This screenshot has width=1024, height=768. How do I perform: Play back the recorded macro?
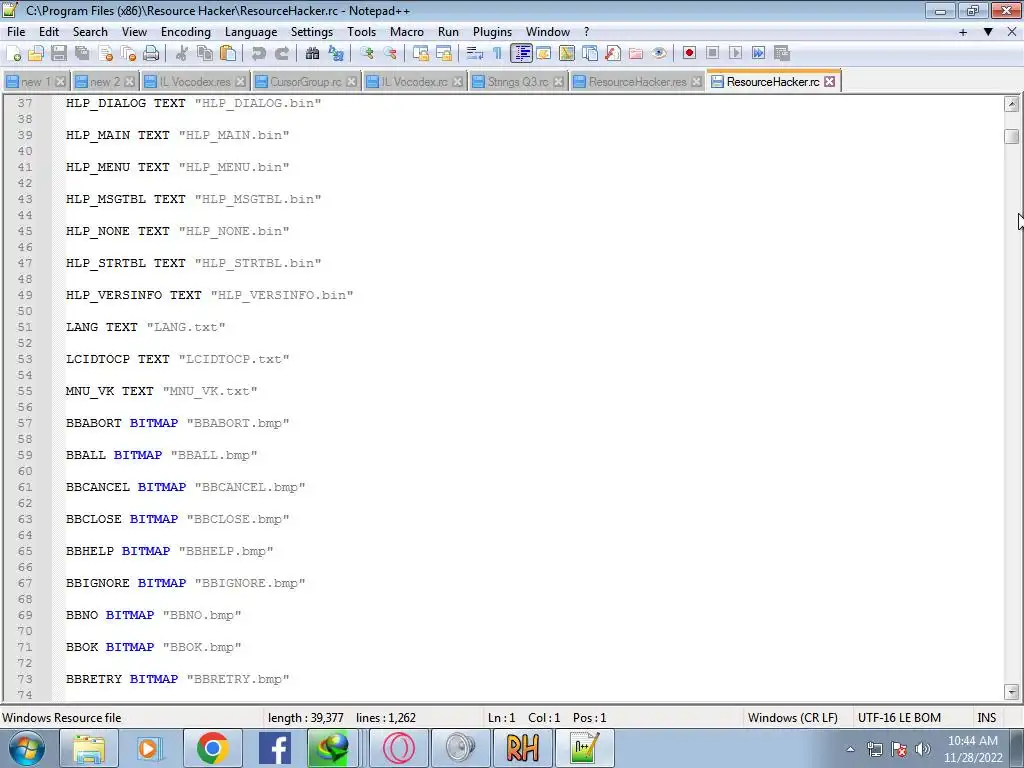pyautogui.click(x=735, y=54)
